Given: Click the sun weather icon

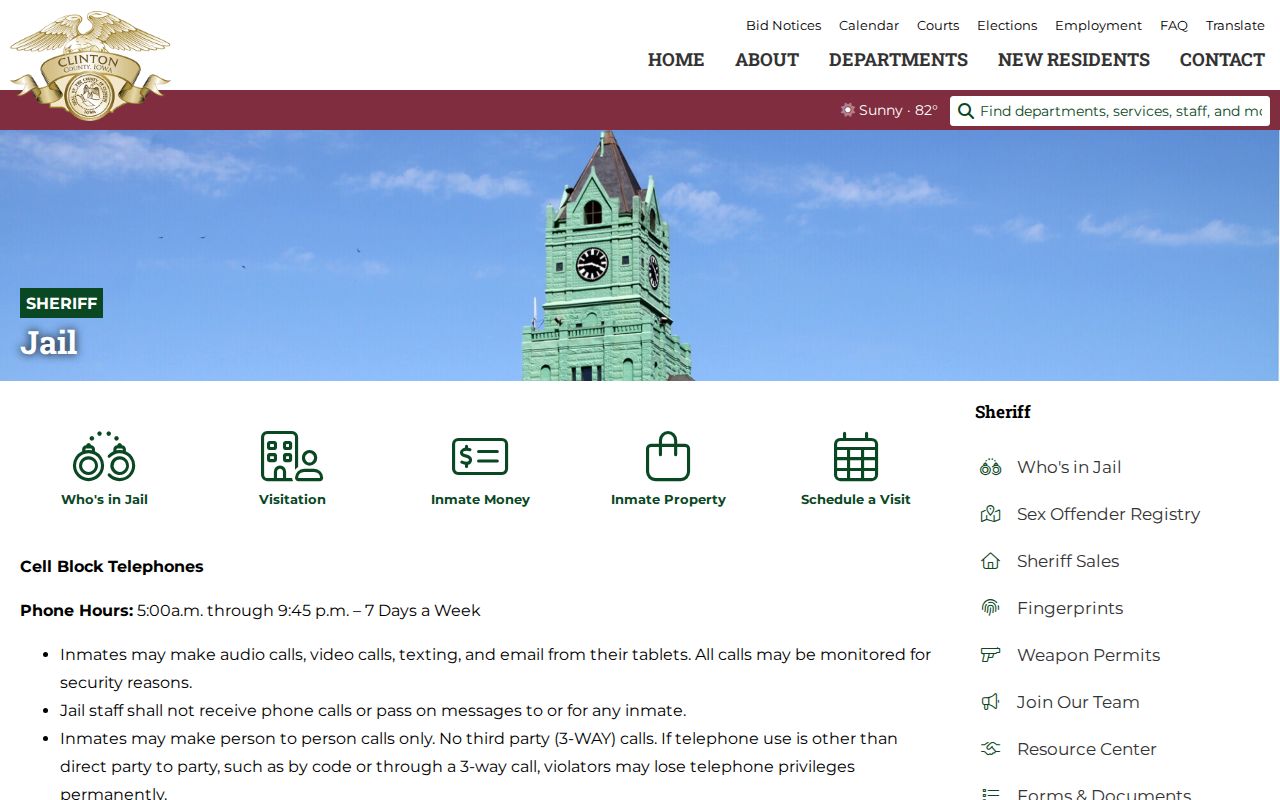Looking at the screenshot, I should coord(848,110).
